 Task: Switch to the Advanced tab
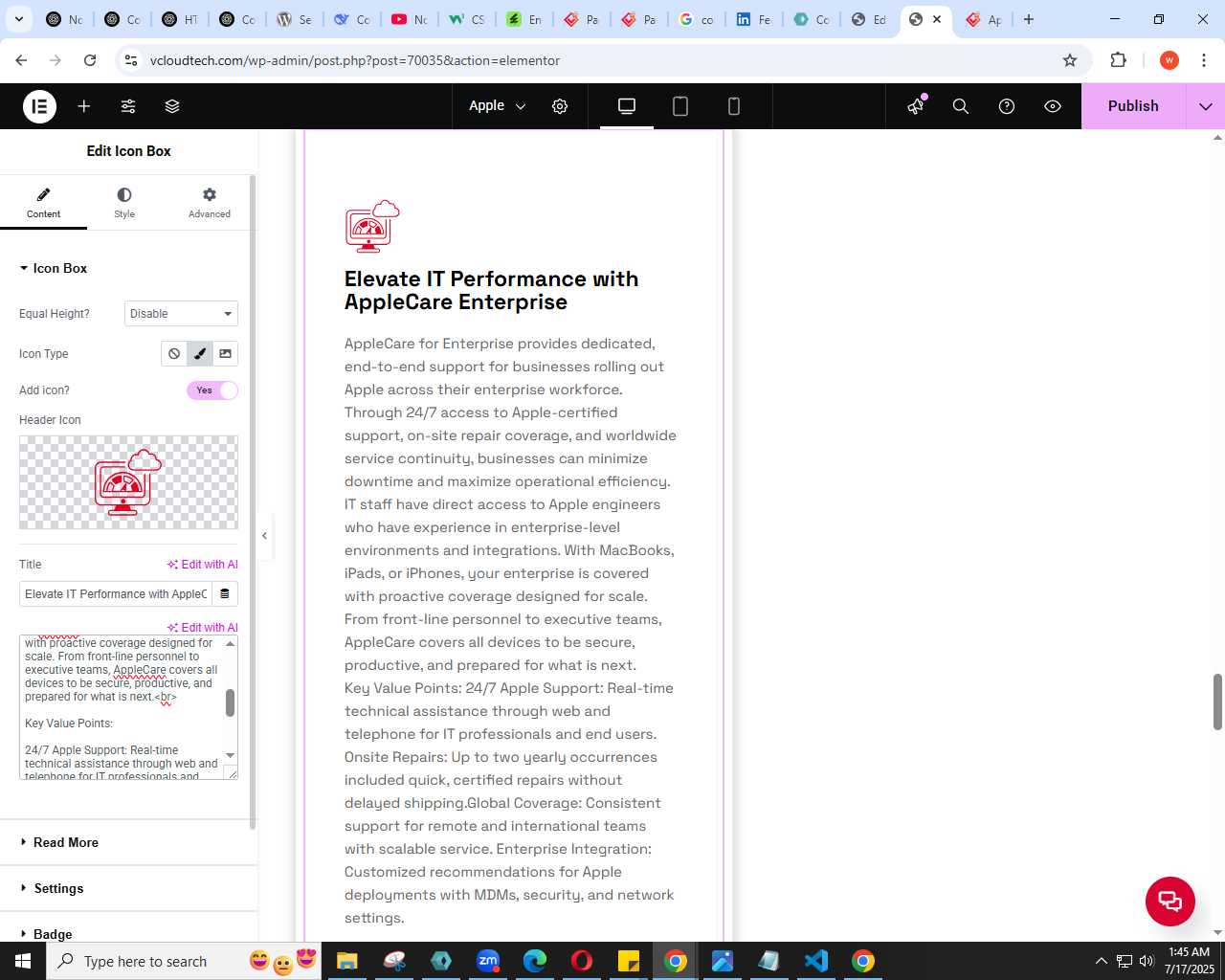pyautogui.click(x=210, y=203)
